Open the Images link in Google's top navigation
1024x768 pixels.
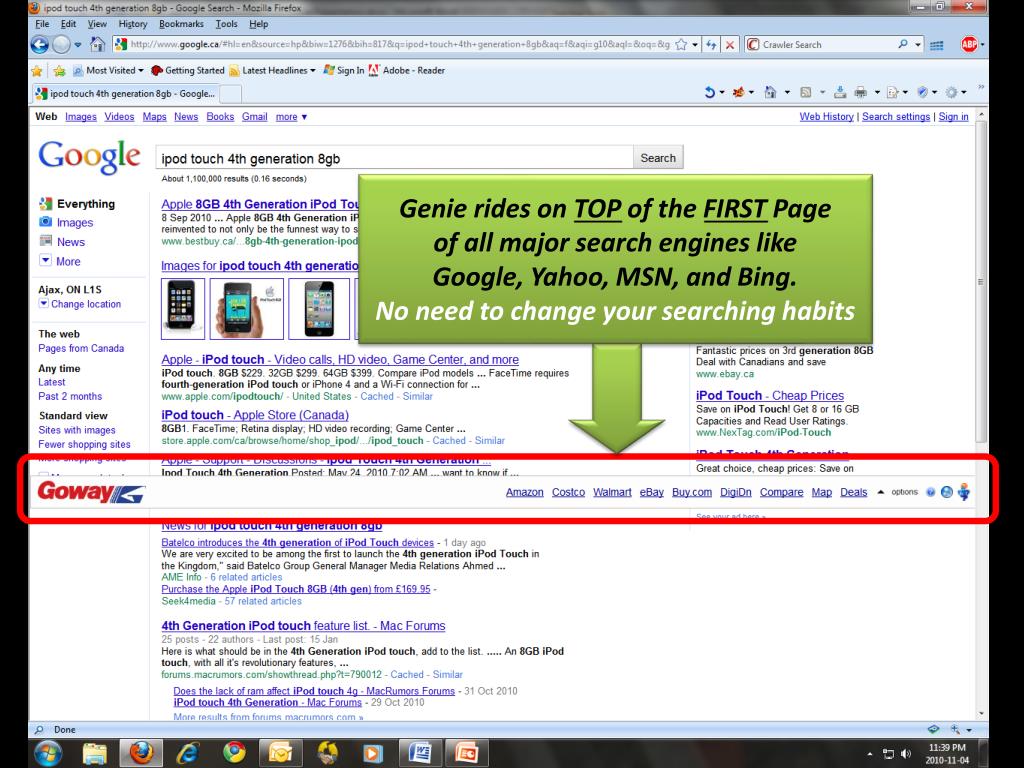(x=81, y=117)
